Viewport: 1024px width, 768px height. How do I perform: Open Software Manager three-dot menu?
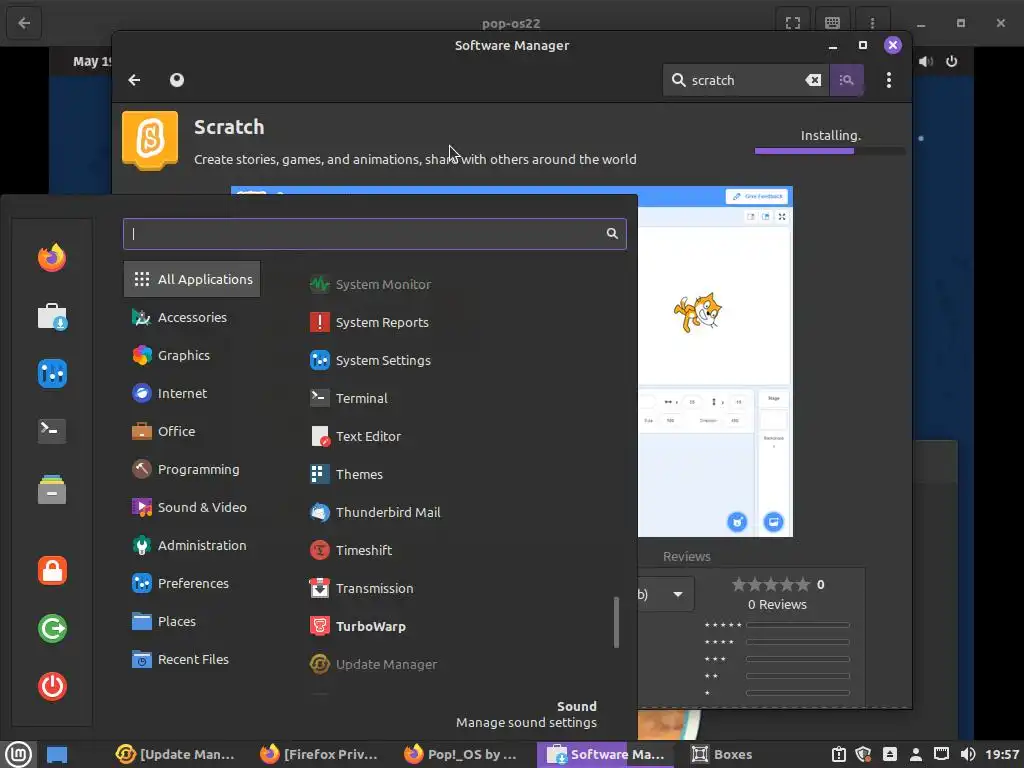[x=888, y=80]
